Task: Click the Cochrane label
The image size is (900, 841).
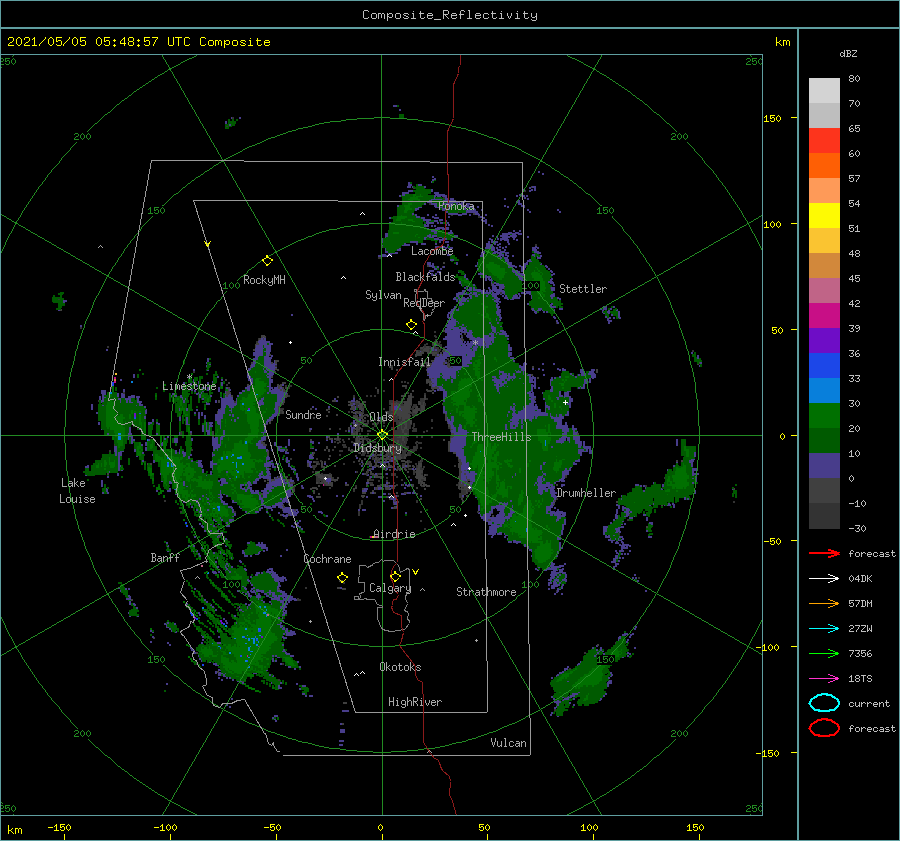Action: [328, 559]
